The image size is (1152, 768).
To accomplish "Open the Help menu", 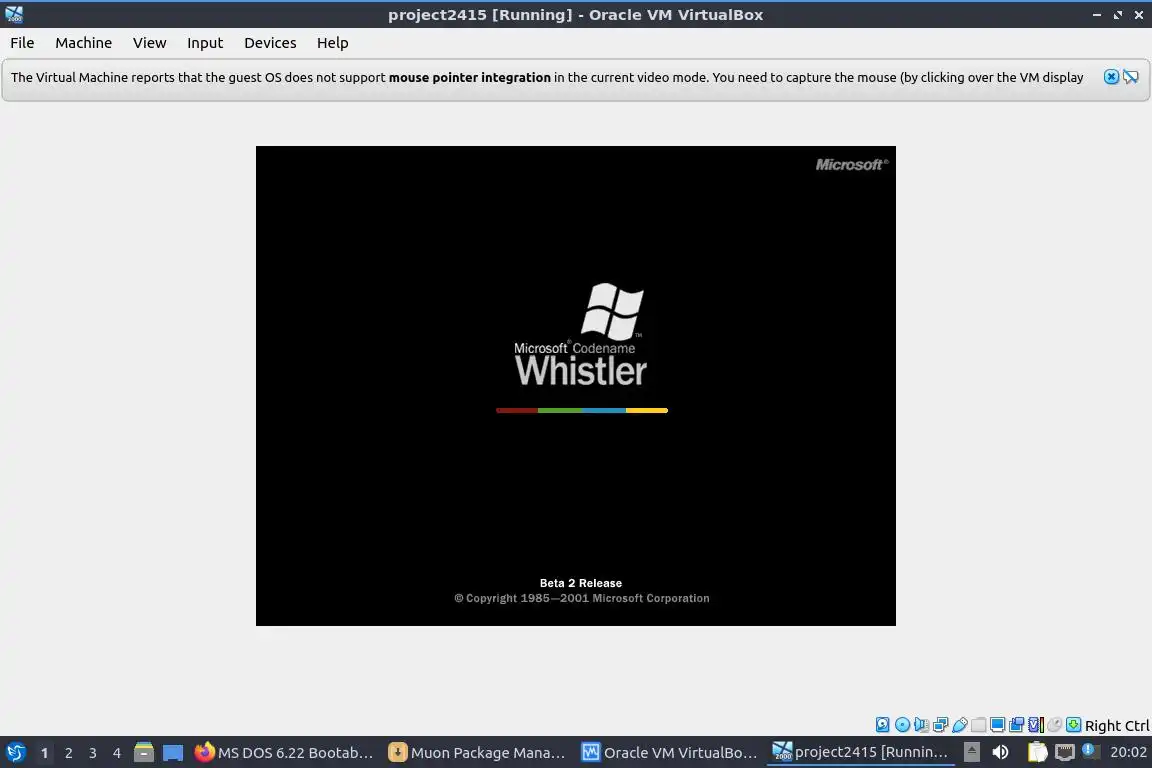I will (x=332, y=43).
